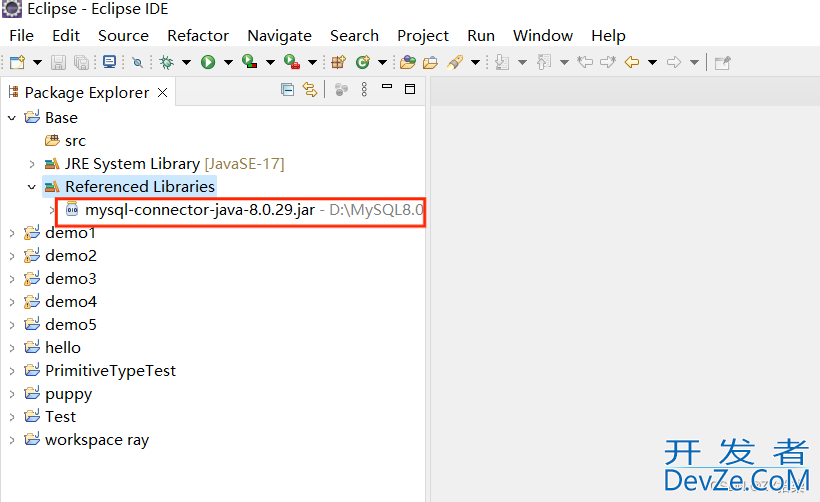Click the Open Type icon
The image size is (820, 502).
click(407, 62)
